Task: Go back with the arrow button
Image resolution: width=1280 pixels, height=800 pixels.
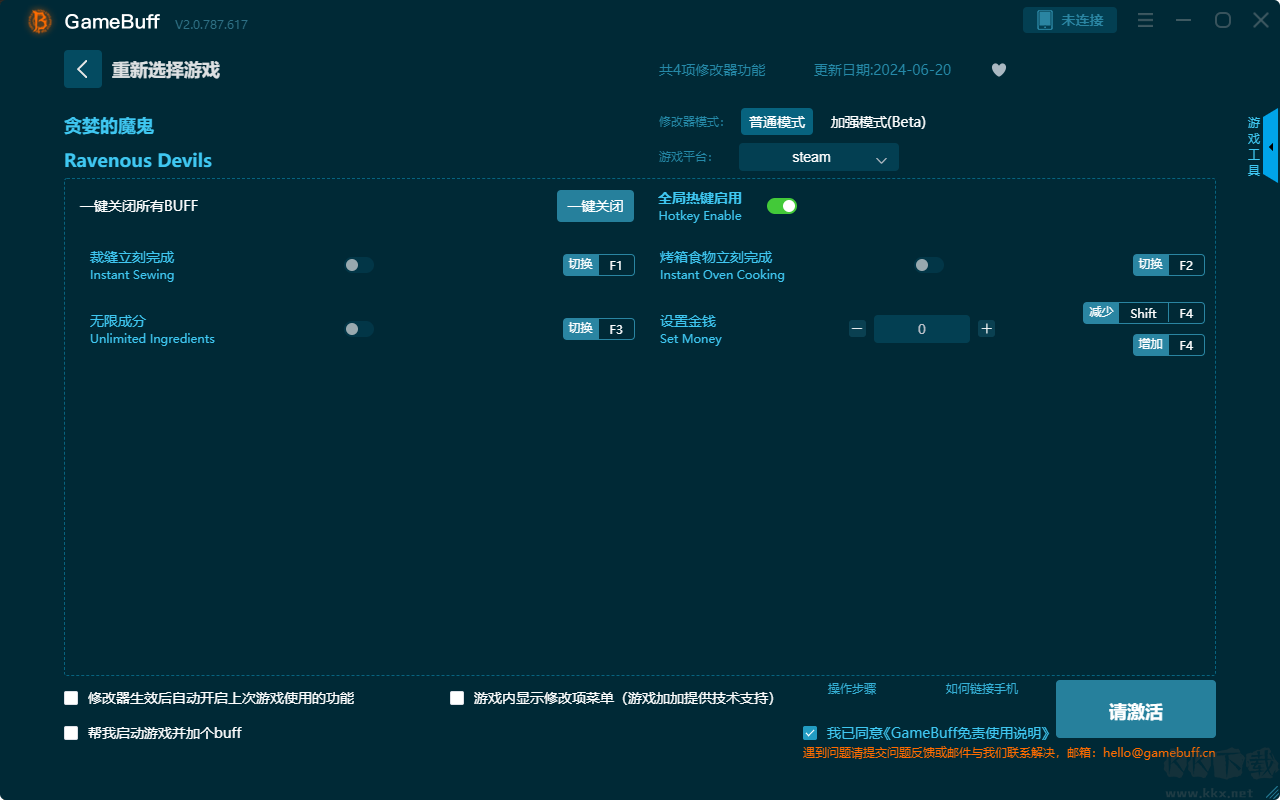Action: coord(83,69)
